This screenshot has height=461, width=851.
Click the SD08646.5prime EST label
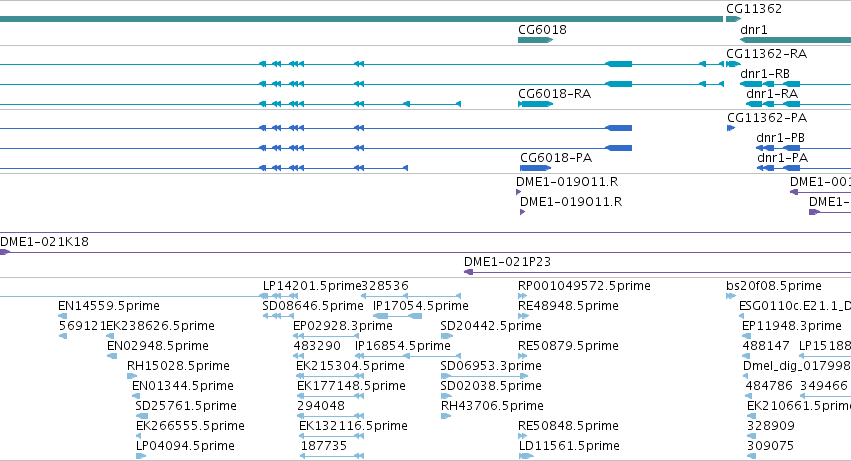[313, 306]
